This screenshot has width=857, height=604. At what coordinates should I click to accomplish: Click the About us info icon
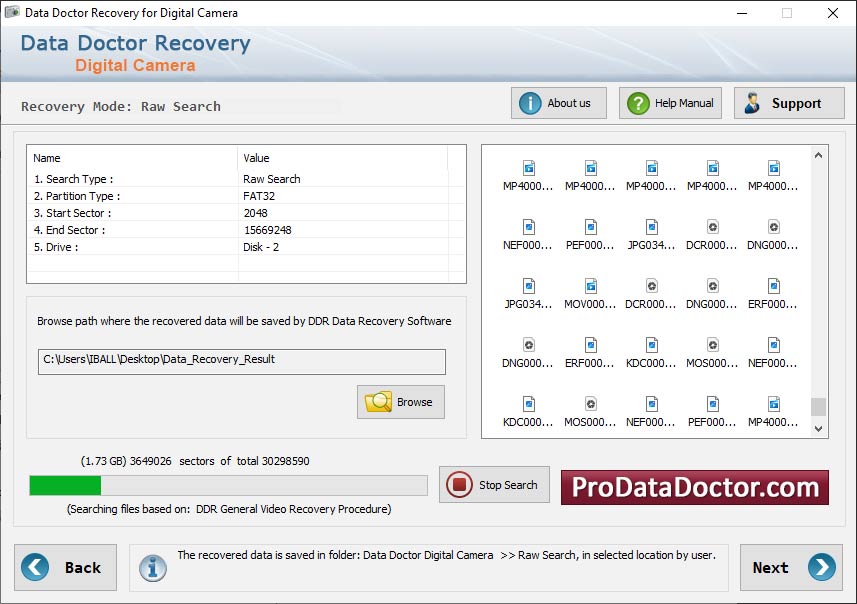529,102
